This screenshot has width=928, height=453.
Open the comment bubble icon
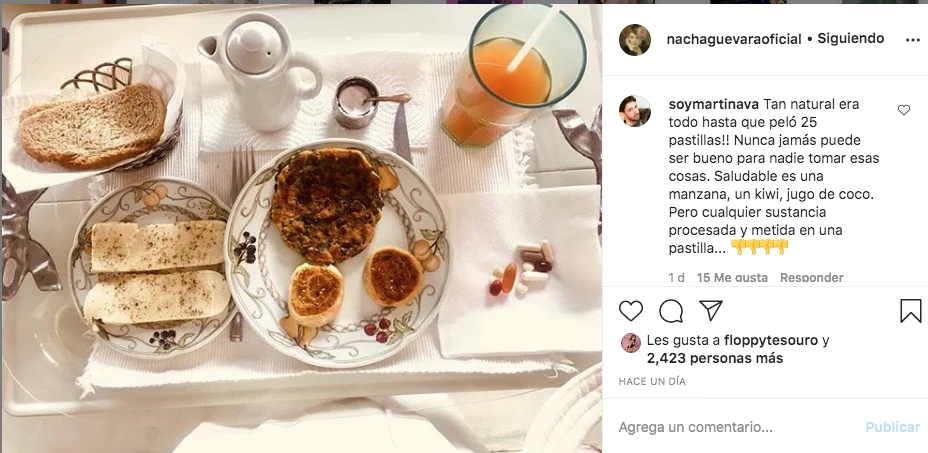671,311
